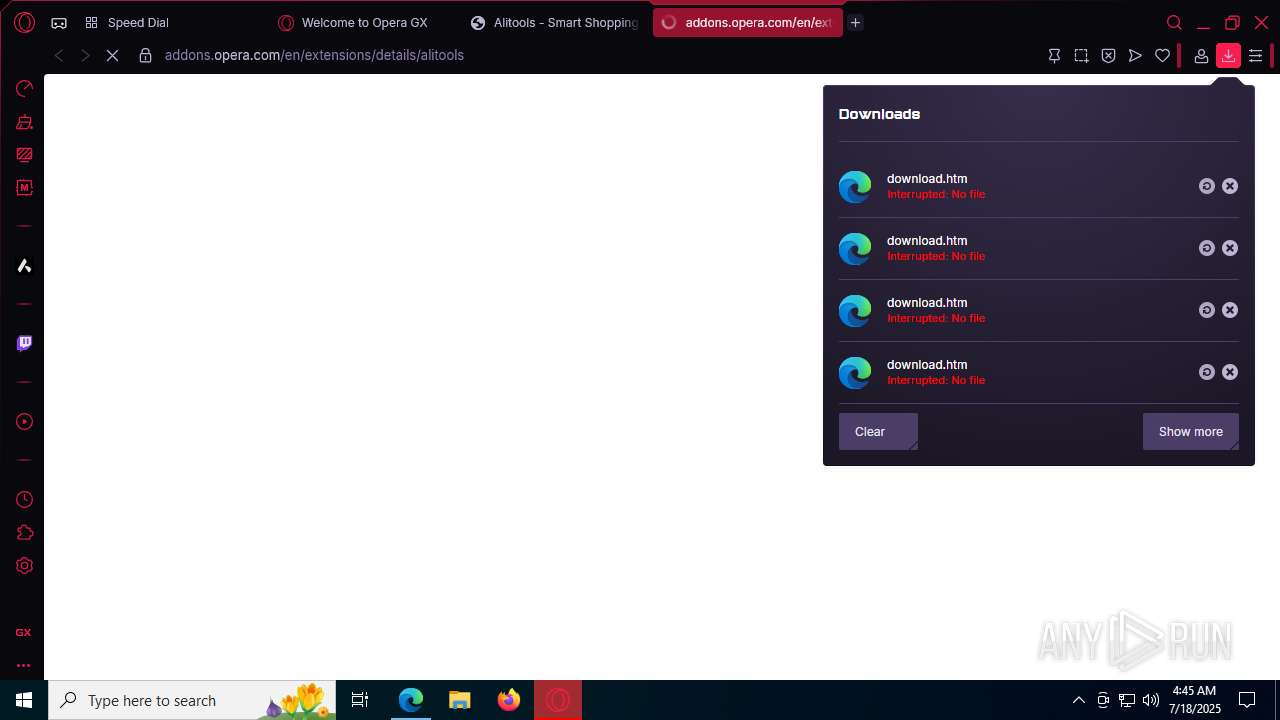Open the Windows notification center
The height and width of the screenshot is (720, 1280).
(1247, 700)
